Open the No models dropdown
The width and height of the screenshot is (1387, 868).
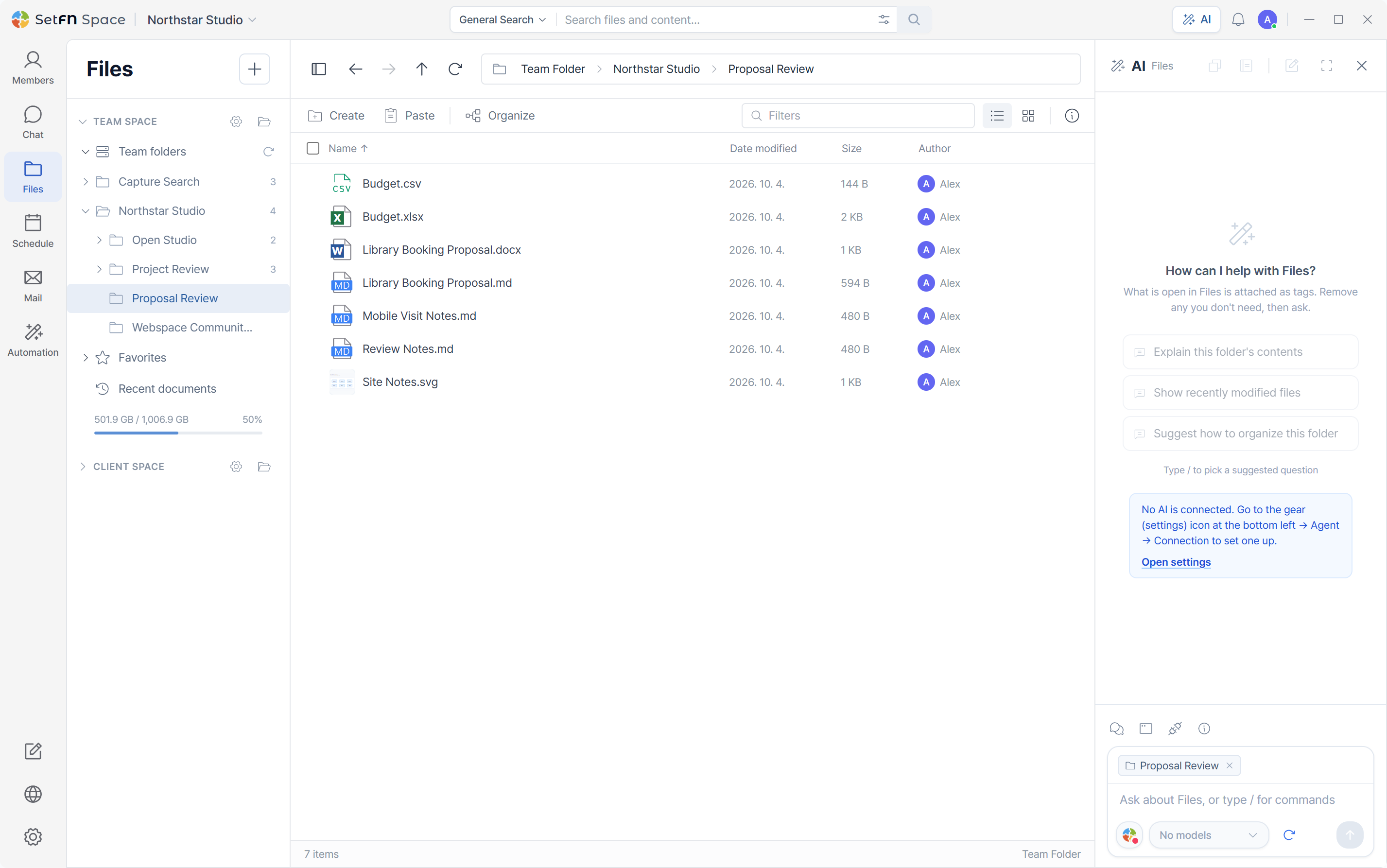pos(1209,834)
